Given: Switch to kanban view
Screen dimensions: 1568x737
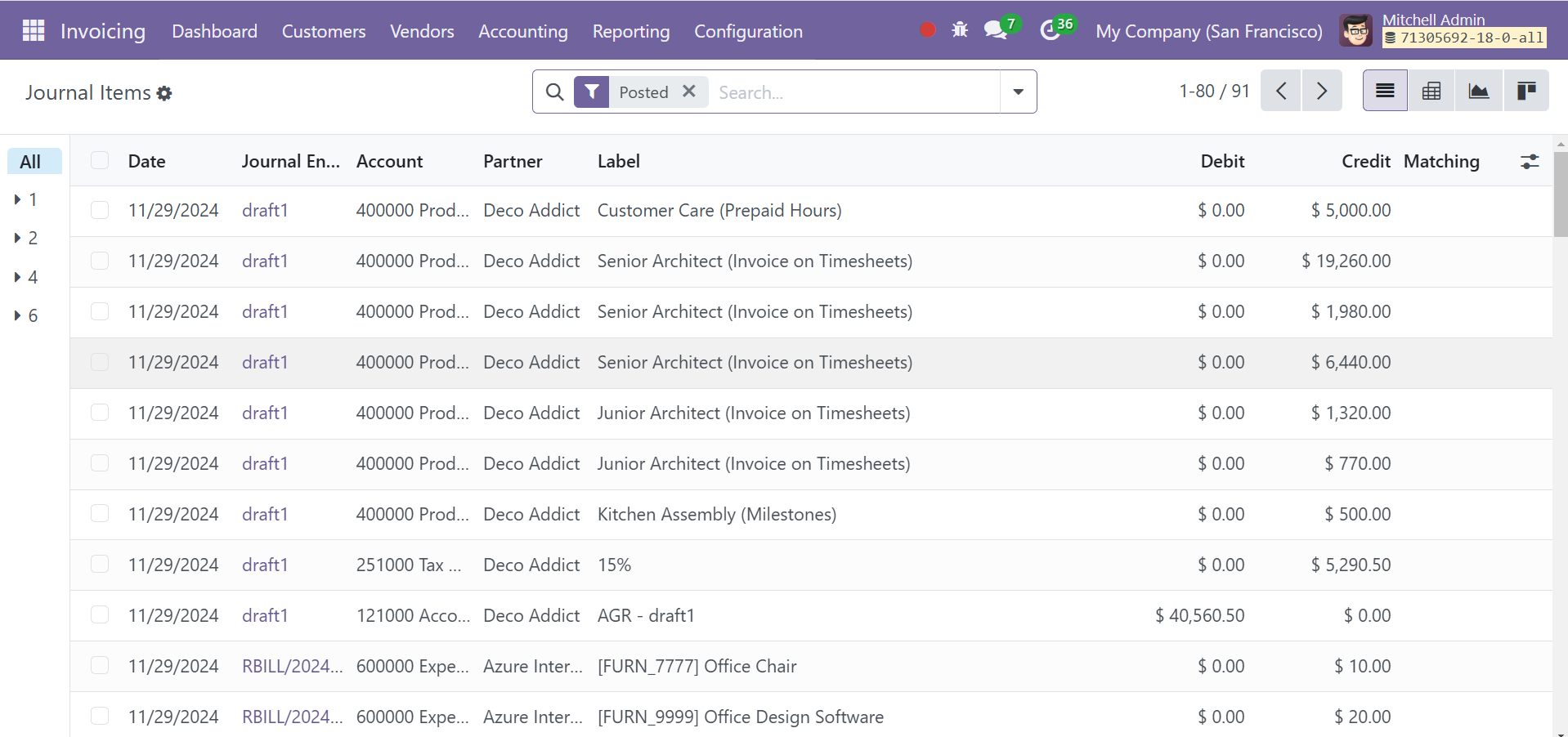Looking at the screenshot, I should (1525, 91).
